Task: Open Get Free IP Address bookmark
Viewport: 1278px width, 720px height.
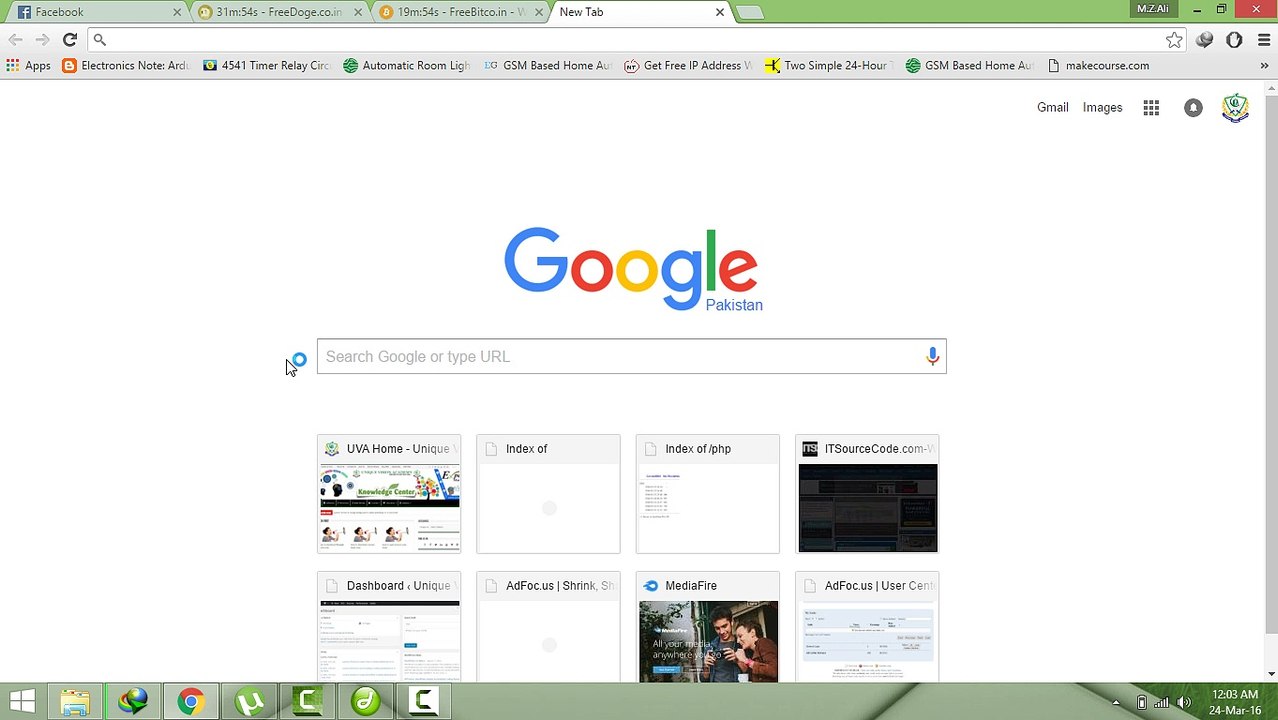Action: 688,66
